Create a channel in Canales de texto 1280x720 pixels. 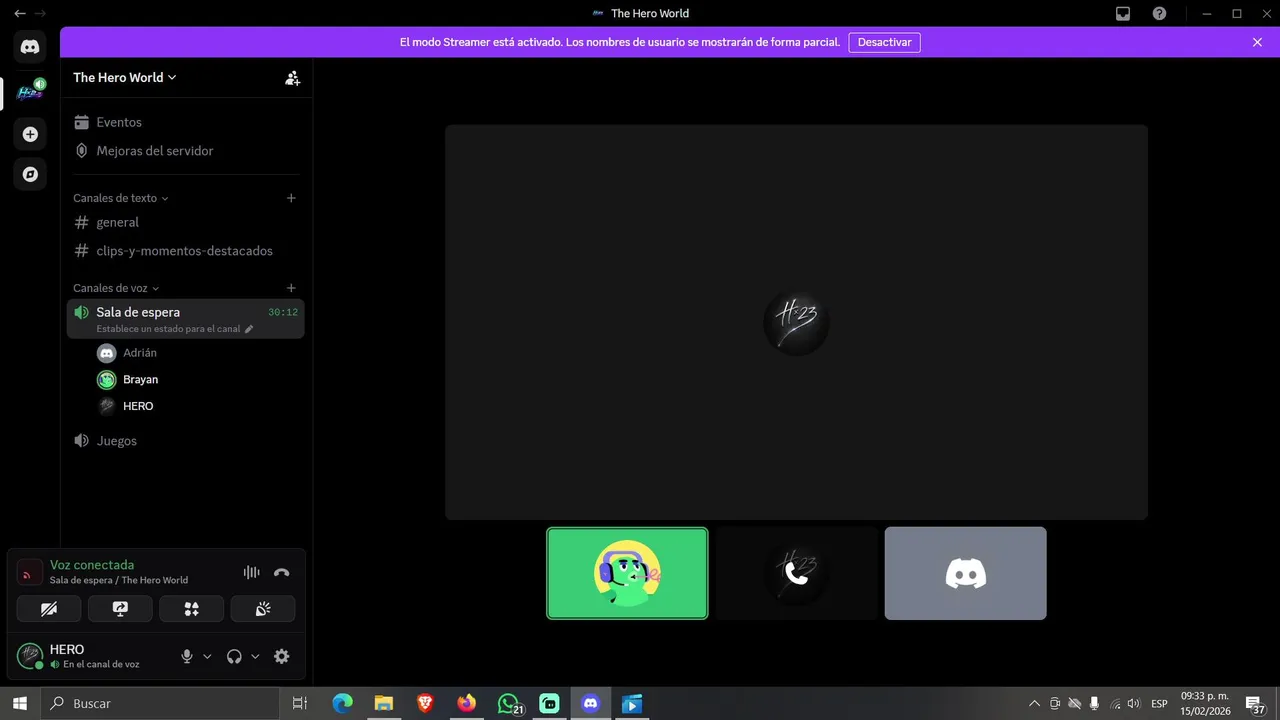pos(291,198)
